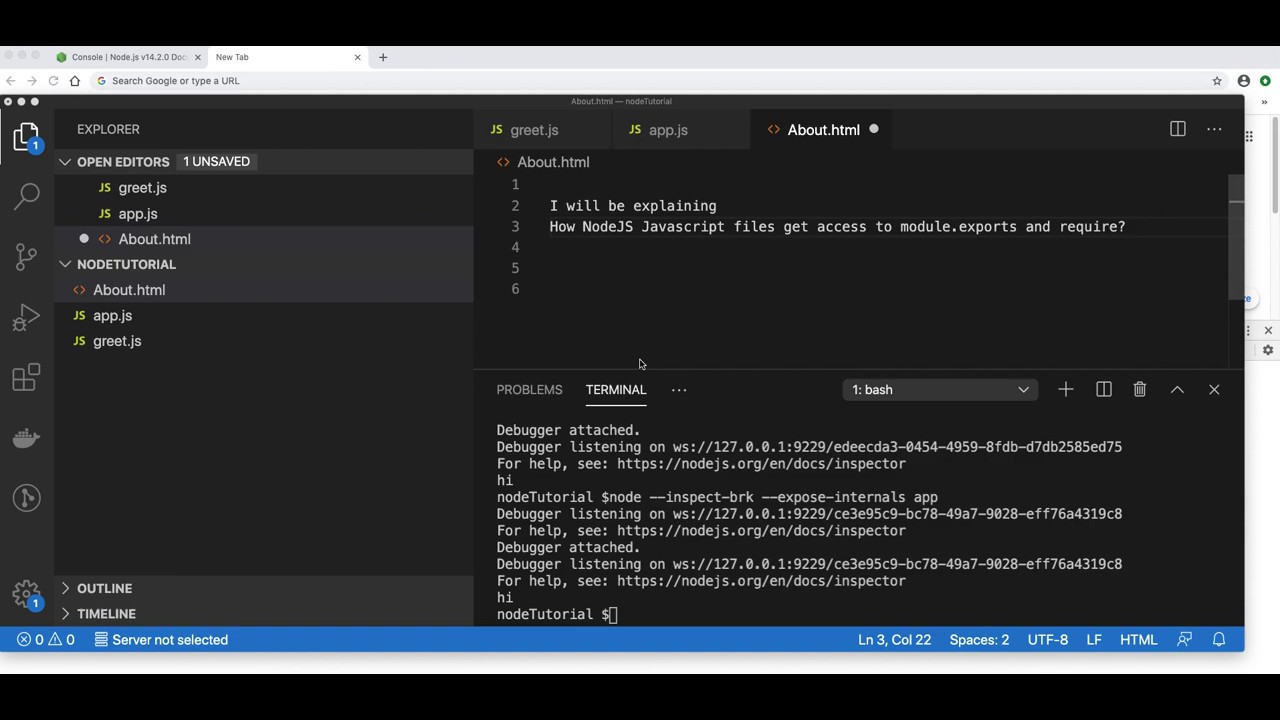Reload the browser page

pos(53,81)
